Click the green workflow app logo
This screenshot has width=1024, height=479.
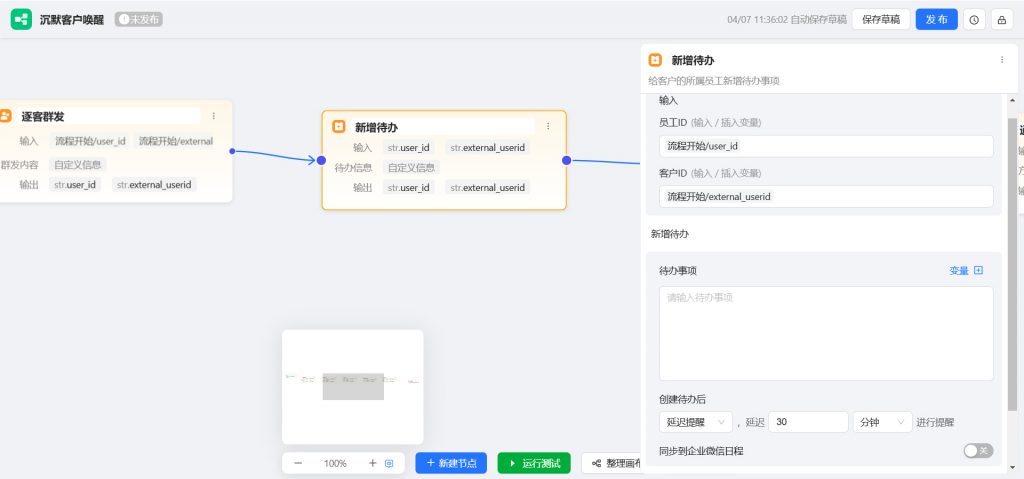point(21,20)
